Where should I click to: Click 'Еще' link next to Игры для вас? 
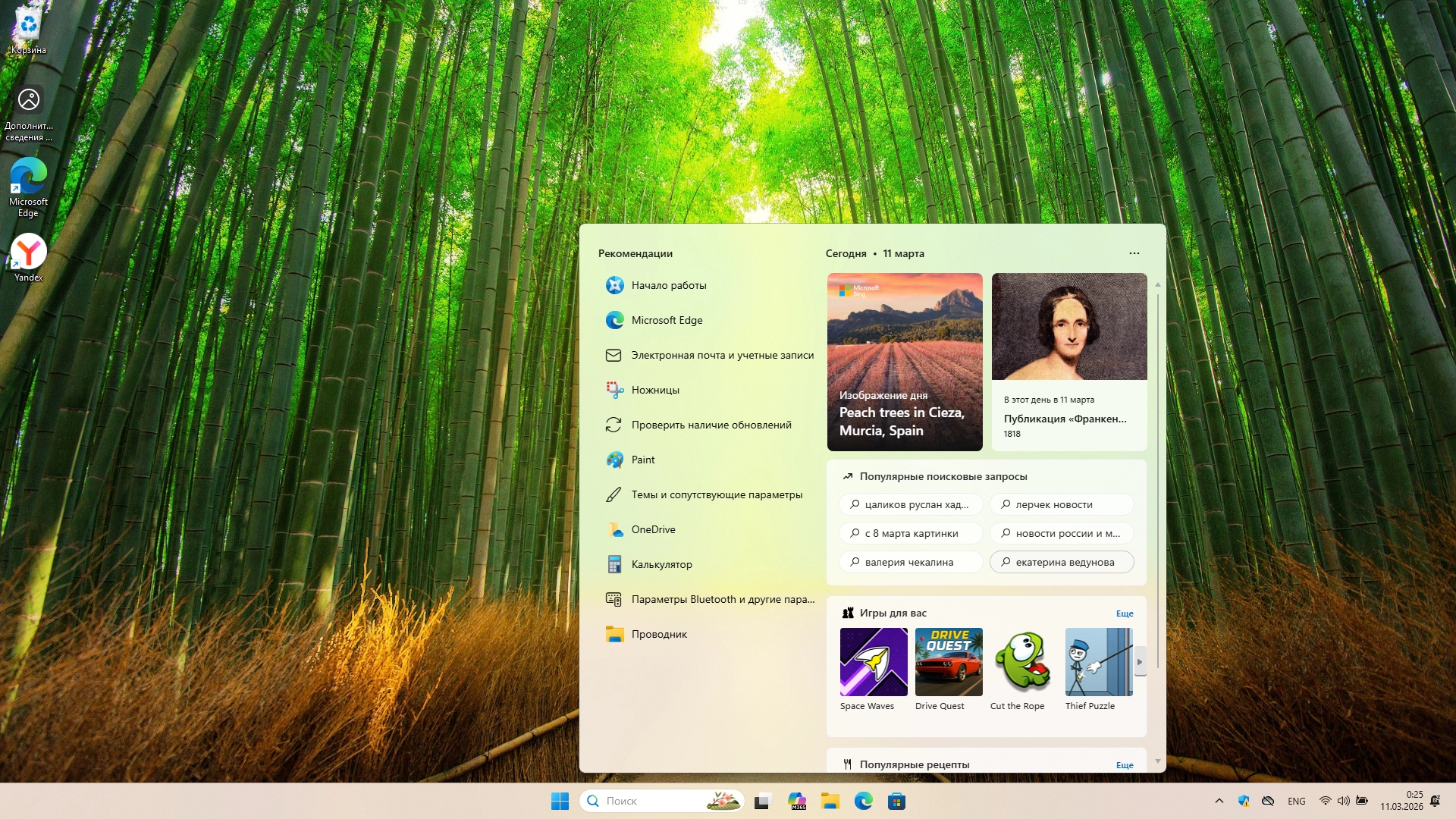tap(1124, 613)
